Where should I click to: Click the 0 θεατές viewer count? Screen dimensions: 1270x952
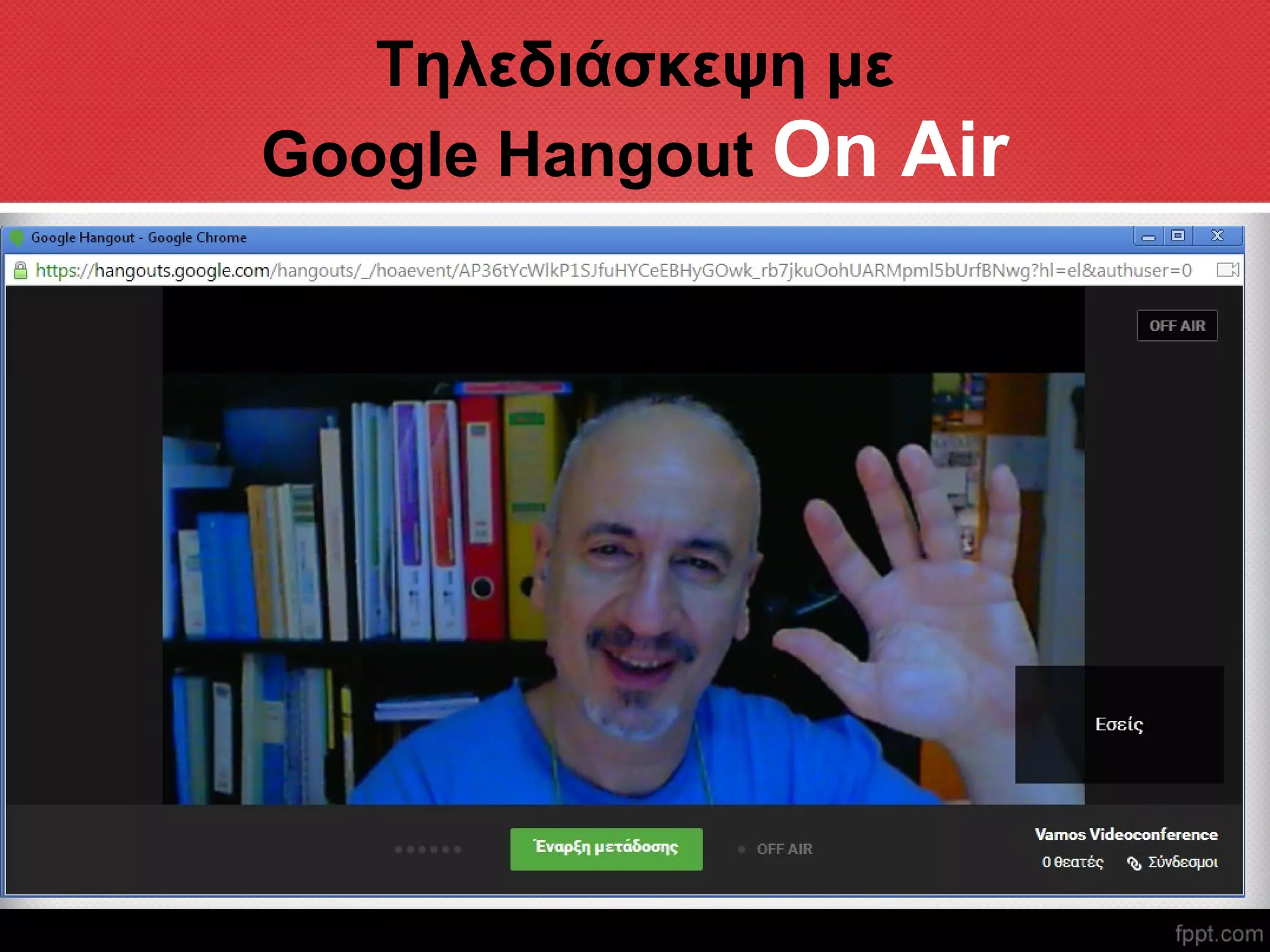coord(1072,862)
